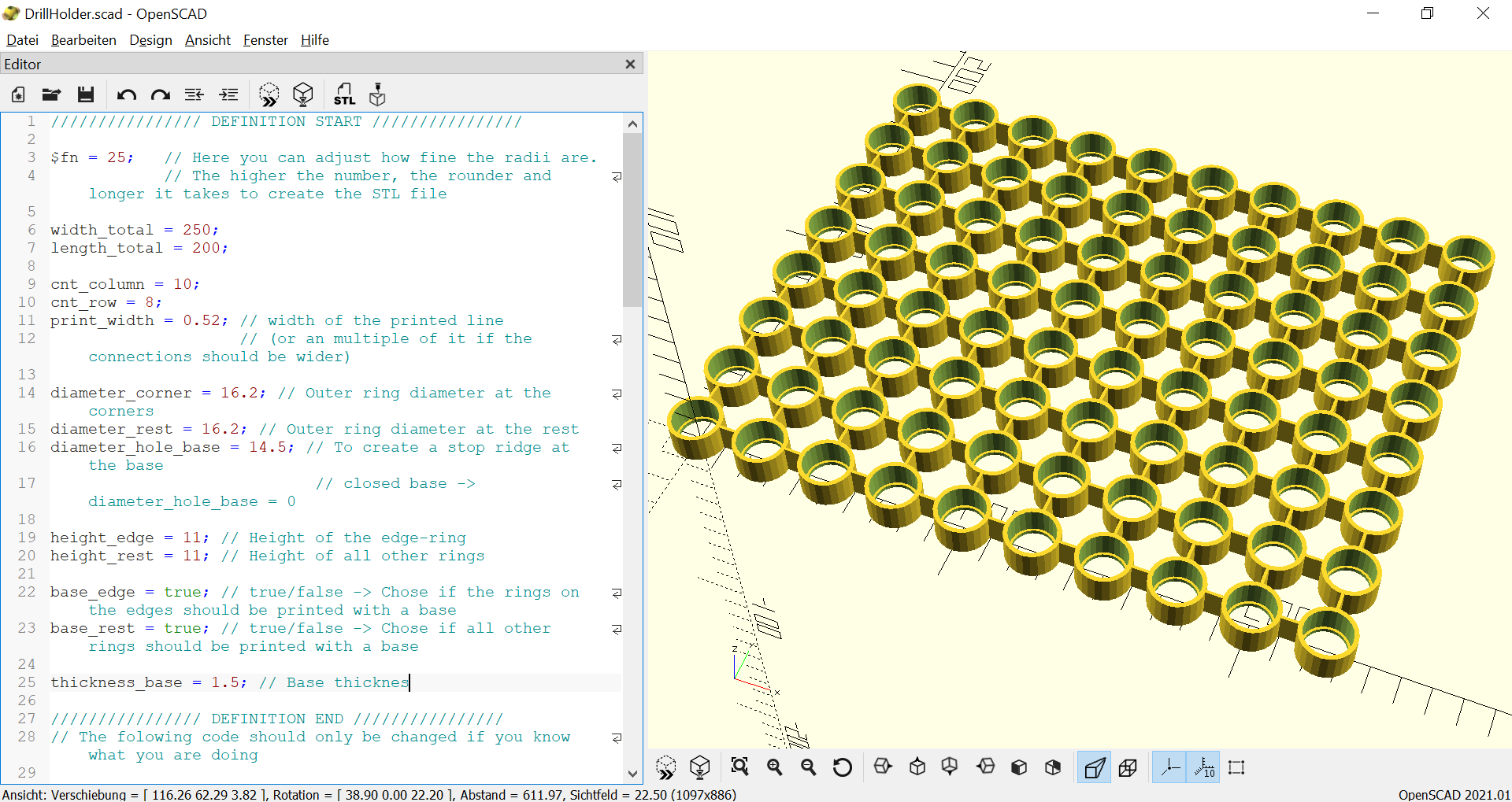The height and width of the screenshot is (802, 1512).
Task: Open the Hilfe menu
Action: [x=315, y=40]
